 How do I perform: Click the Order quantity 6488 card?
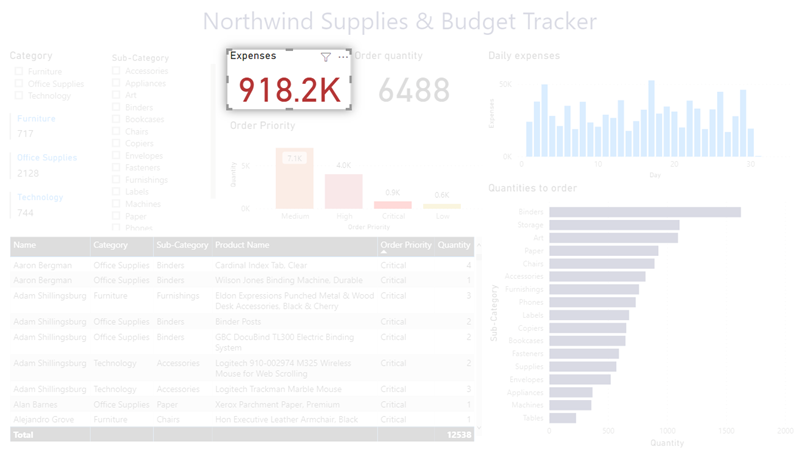tap(413, 90)
